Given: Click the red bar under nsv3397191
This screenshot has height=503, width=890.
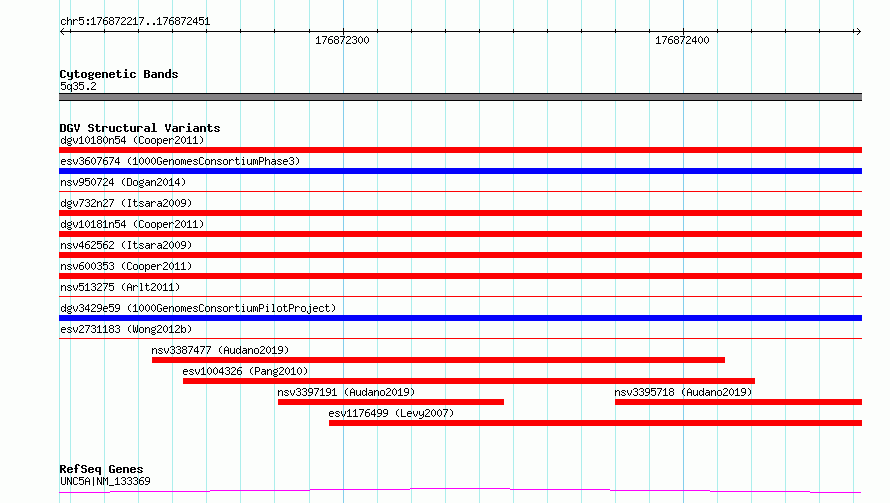Looking at the screenshot, I should (x=391, y=402).
